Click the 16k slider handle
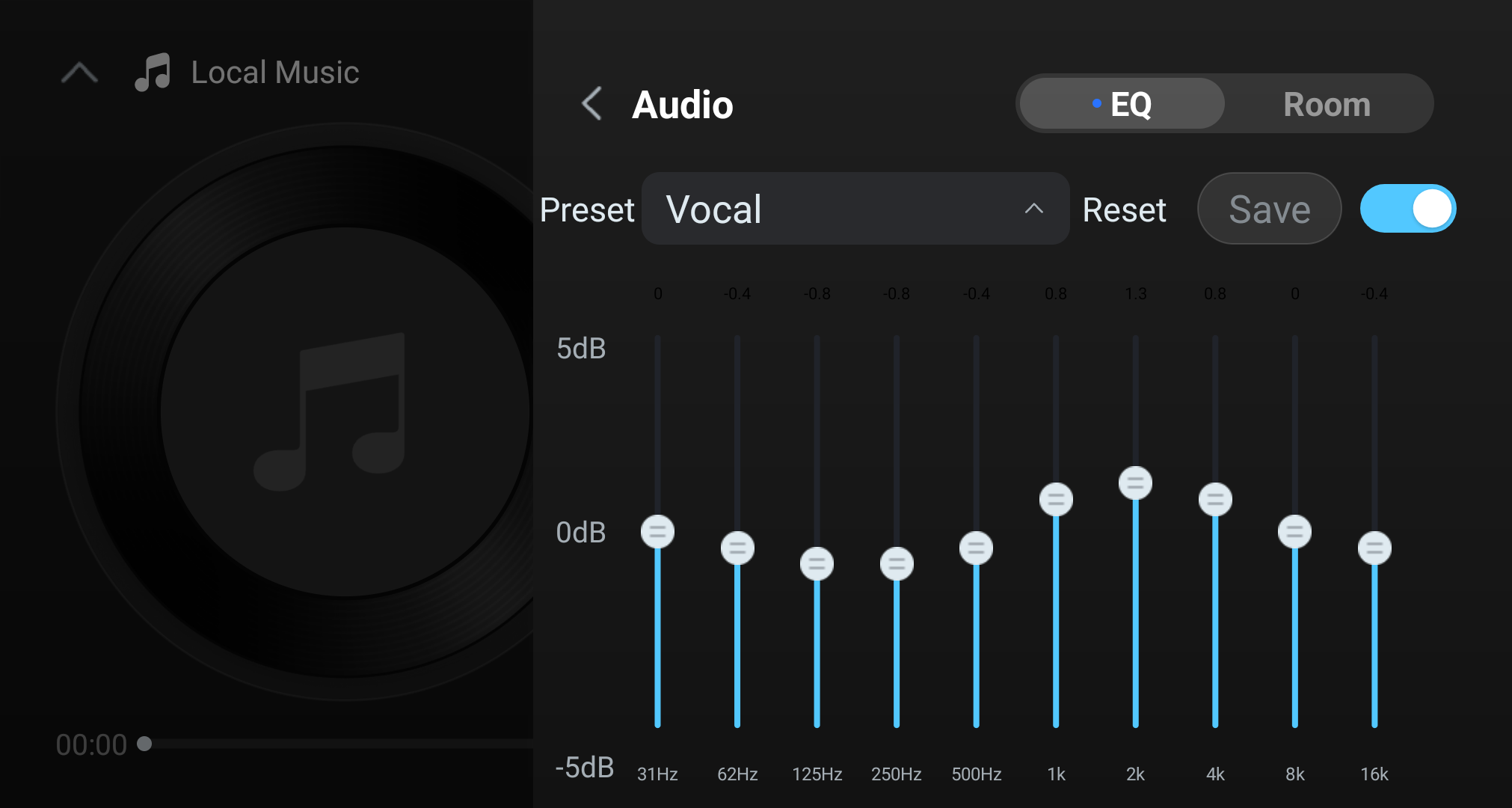1512x808 pixels. coord(1374,548)
